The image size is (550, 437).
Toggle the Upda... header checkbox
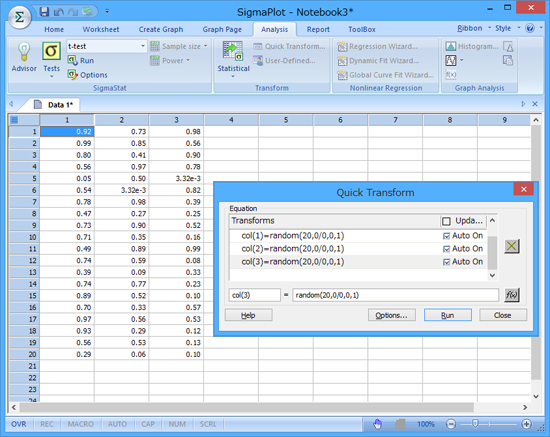tap(446, 221)
